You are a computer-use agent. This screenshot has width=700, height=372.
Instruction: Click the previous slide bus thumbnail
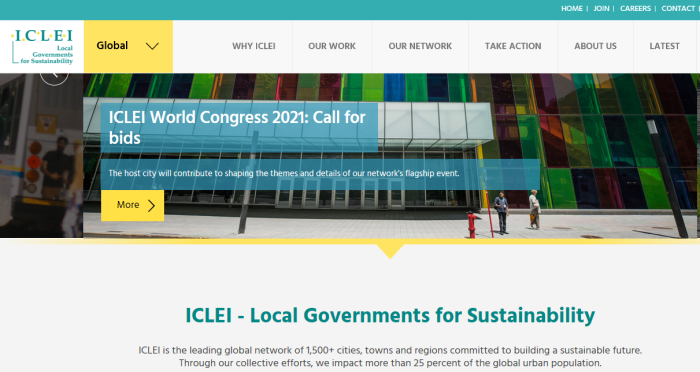tap(42, 155)
